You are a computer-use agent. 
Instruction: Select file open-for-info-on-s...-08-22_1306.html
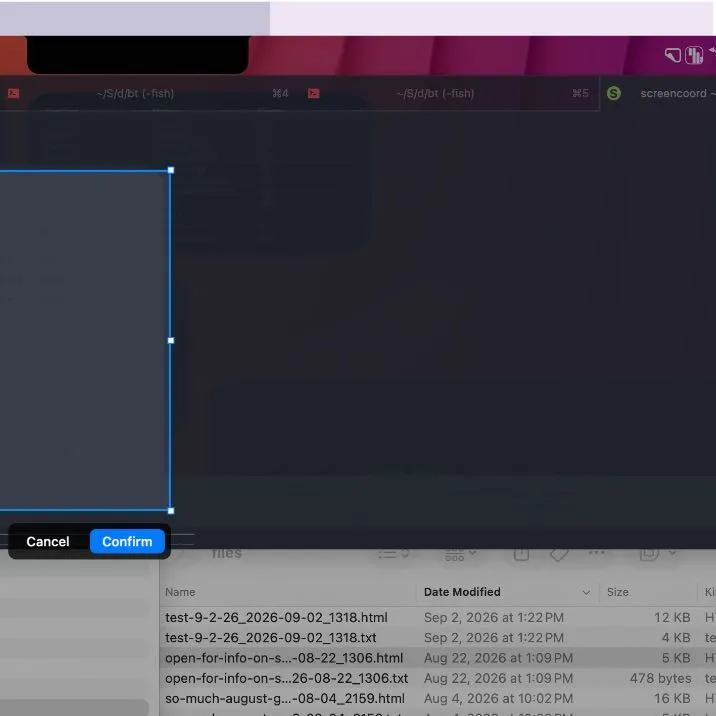[284, 658]
